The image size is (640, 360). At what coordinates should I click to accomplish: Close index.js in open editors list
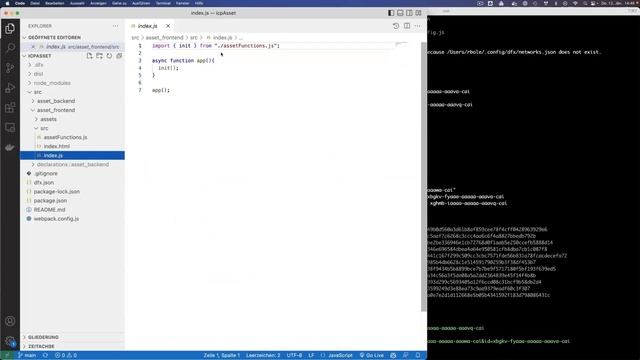(x=33, y=47)
